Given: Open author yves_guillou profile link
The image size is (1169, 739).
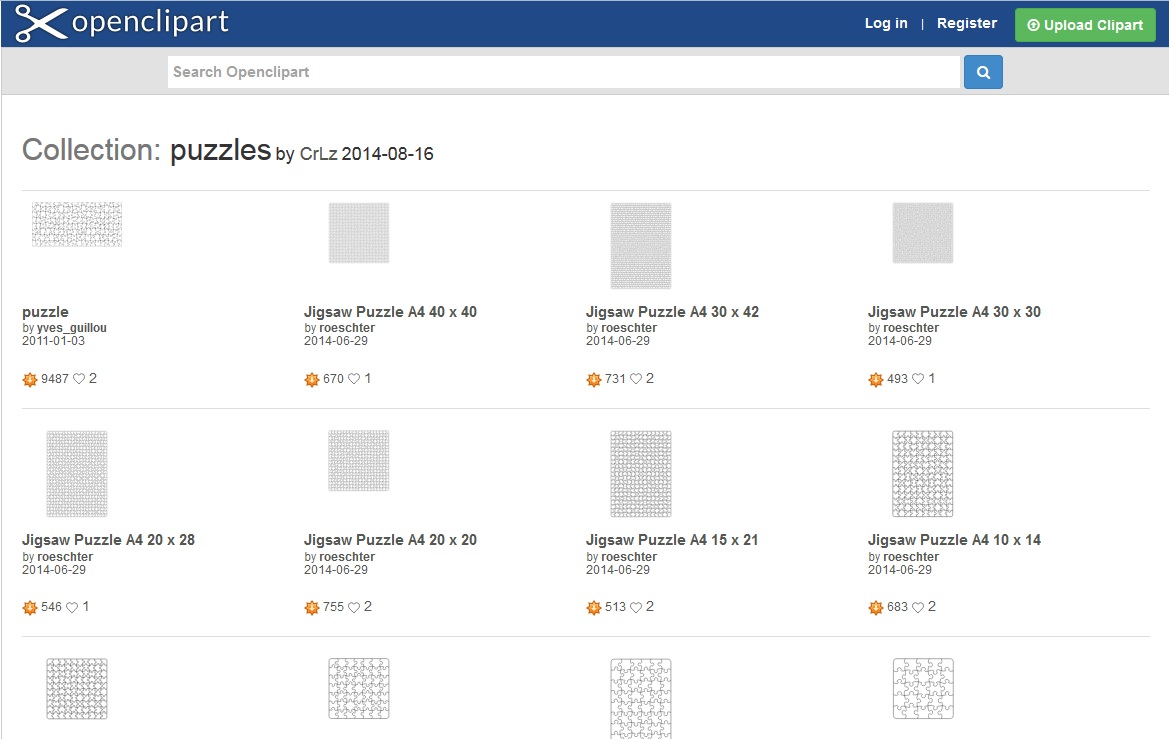Looking at the screenshot, I should pos(72,328).
